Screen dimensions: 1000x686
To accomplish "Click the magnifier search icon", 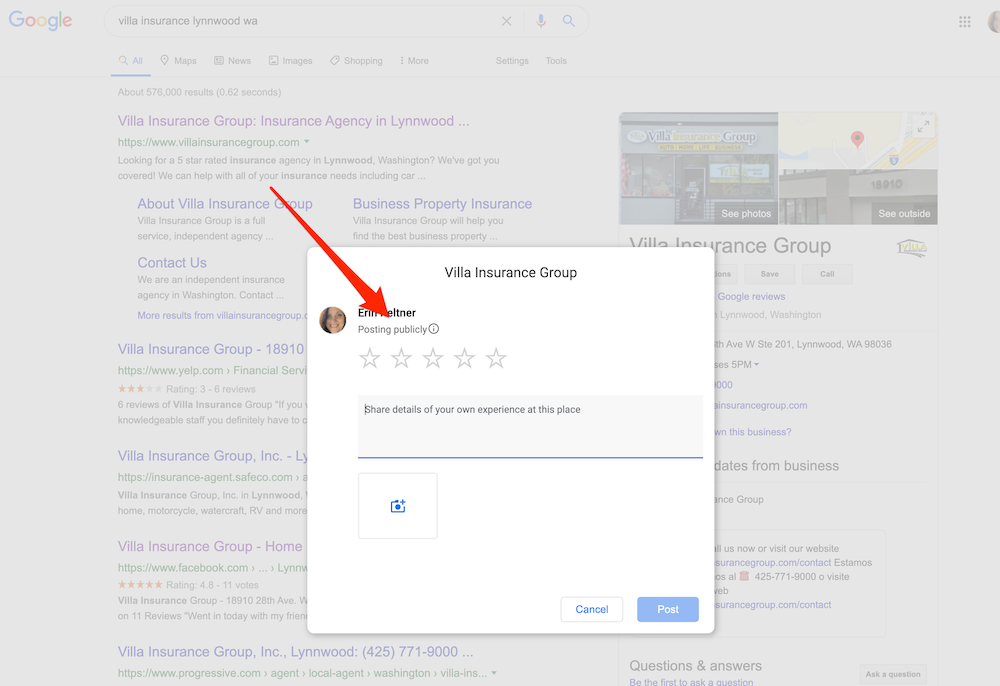I will coord(568,21).
